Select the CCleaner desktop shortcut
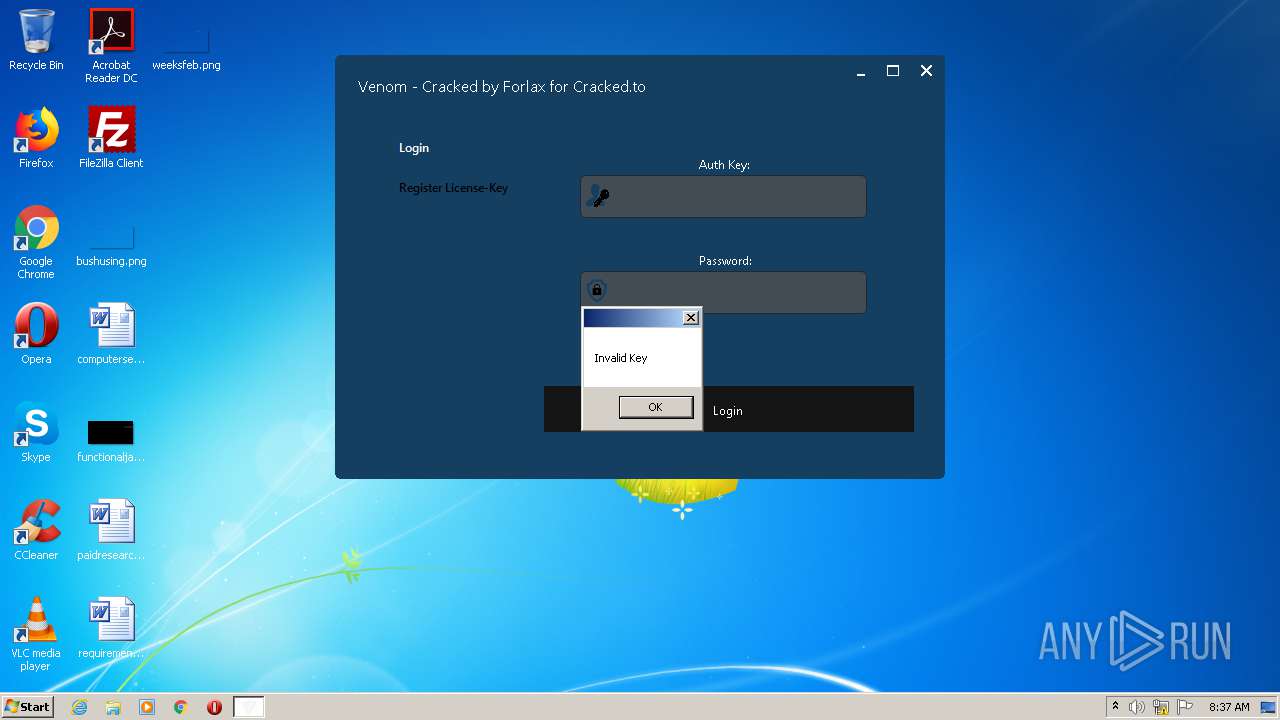The width and height of the screenshot is (1280, 720). [x=36, y=530]
